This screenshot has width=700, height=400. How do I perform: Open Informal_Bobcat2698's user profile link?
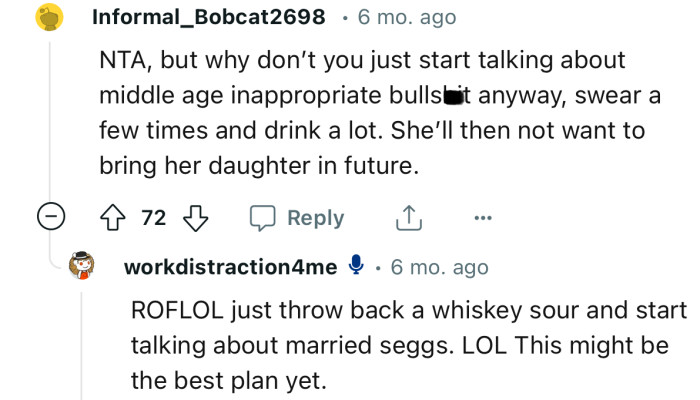(208, 17)
